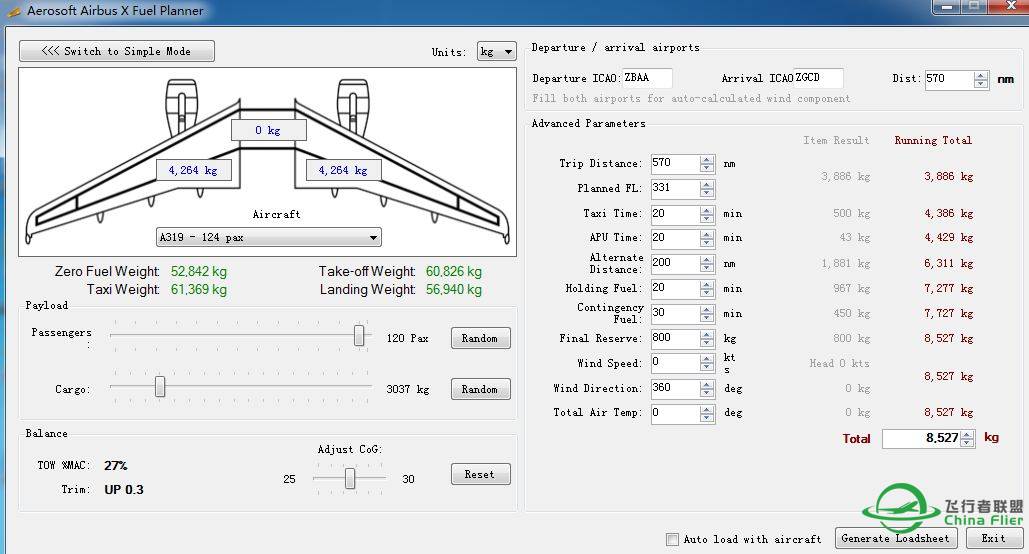Click the Departure ICAO field ZBAA
Image resolution: width=1029 pixels, height=554 pixels.
tap(647, 77)
